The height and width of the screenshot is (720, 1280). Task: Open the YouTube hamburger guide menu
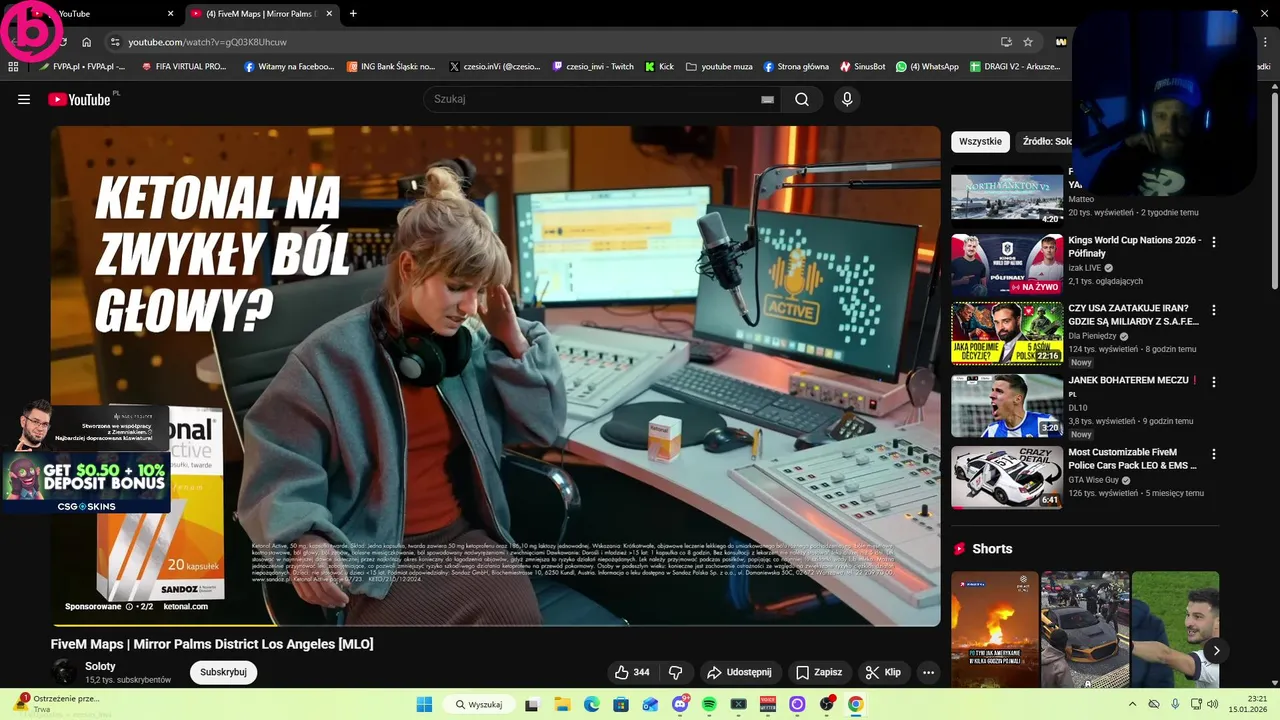point(24,99)
